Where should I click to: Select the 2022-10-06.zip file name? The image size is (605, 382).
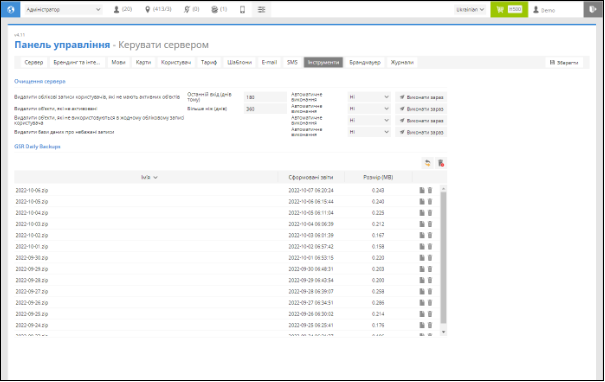point(32,190)
